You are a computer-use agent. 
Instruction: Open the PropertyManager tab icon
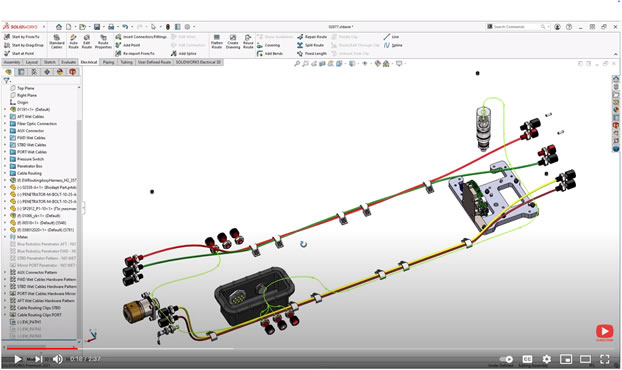(x=21, y=72)
